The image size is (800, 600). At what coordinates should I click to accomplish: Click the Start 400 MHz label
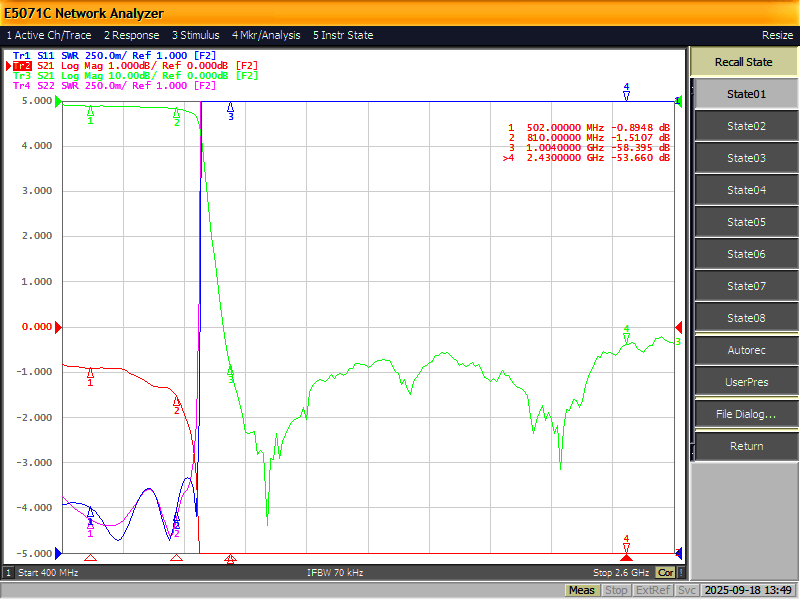pyautogui.click(x=48, y=572)
